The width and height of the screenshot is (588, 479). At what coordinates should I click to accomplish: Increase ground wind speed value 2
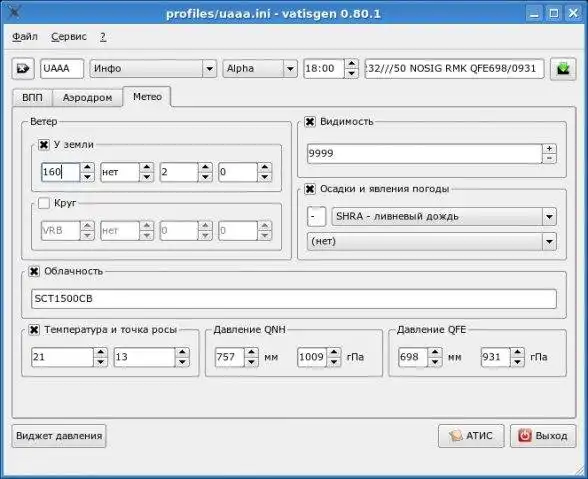205,167
